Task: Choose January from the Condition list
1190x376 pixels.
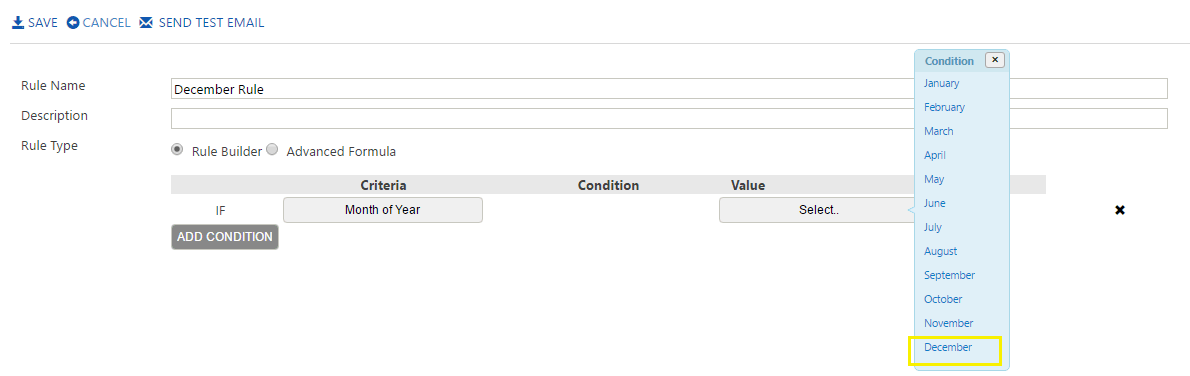Action: (941, 83)
